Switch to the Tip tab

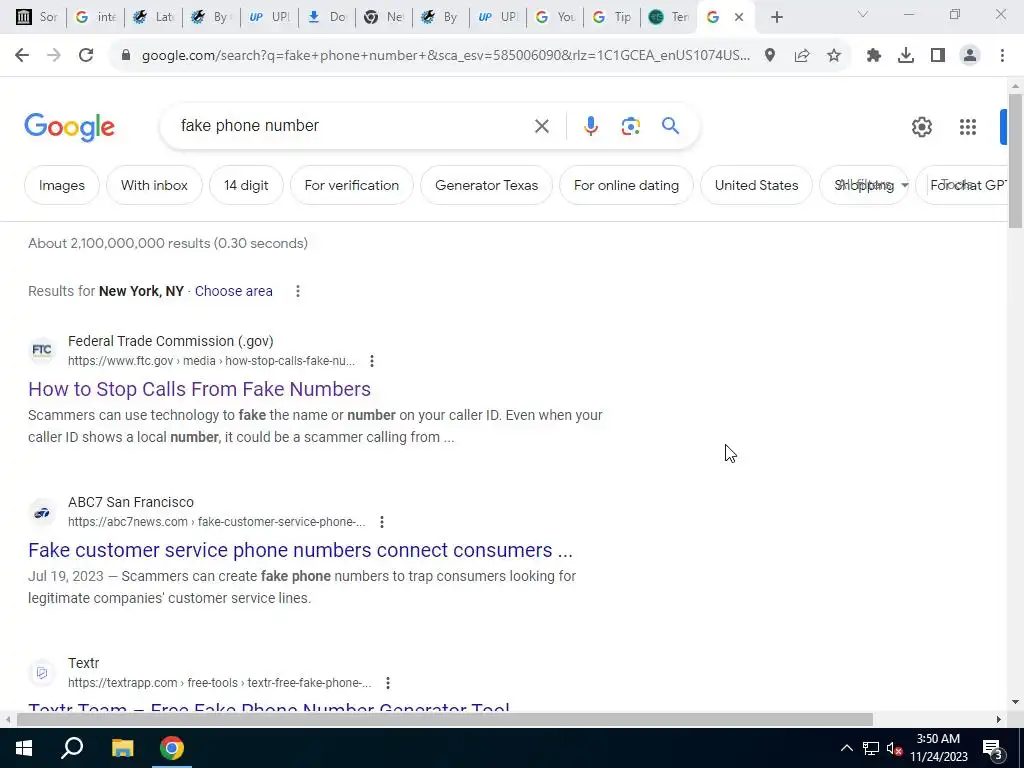pyautogui.click(x=612, y=18)
